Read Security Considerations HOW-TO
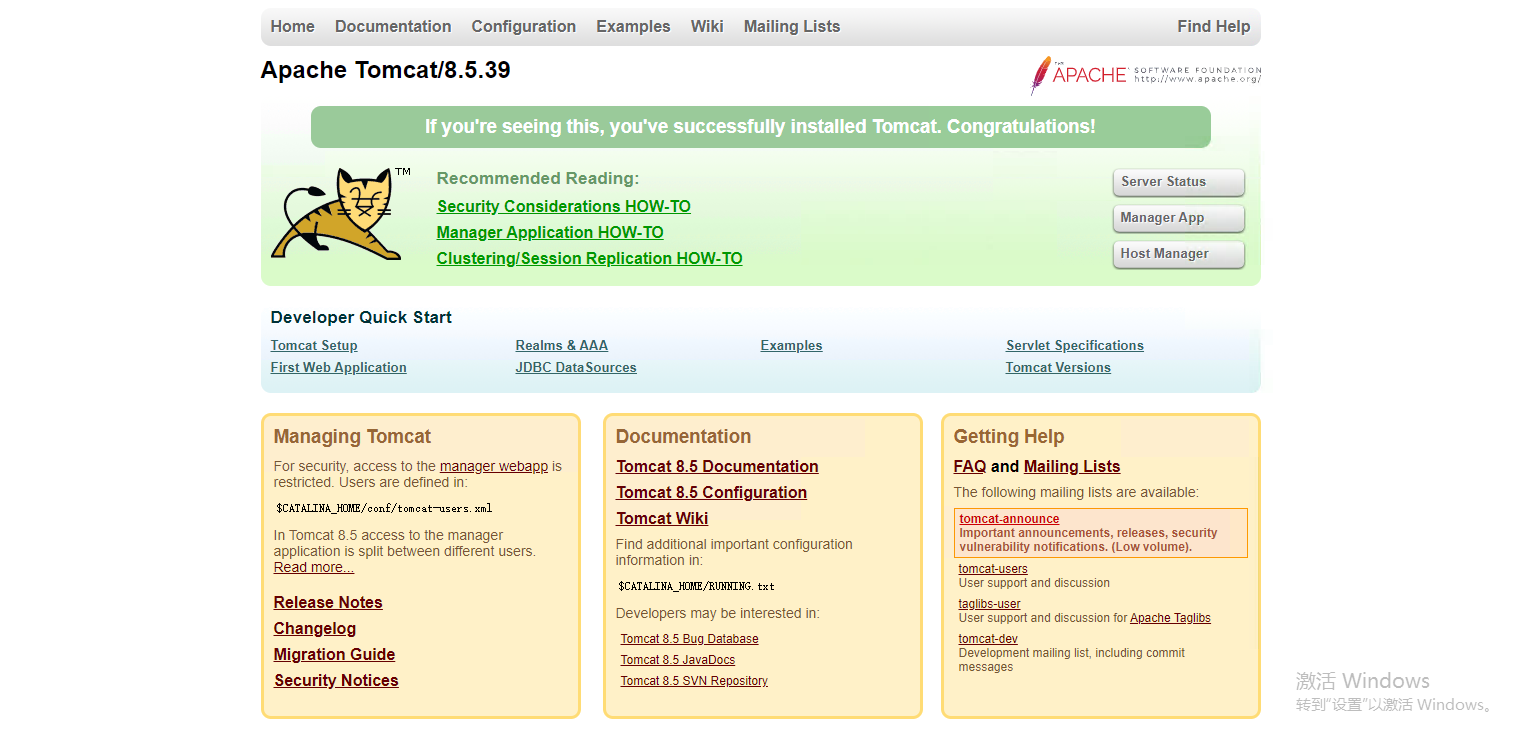 [x=564, y=207]
